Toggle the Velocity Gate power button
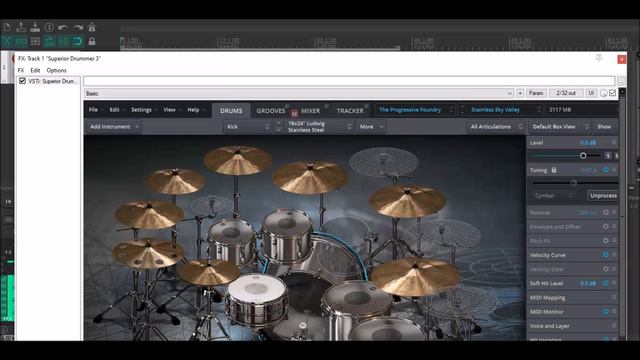 pos(606,269)
